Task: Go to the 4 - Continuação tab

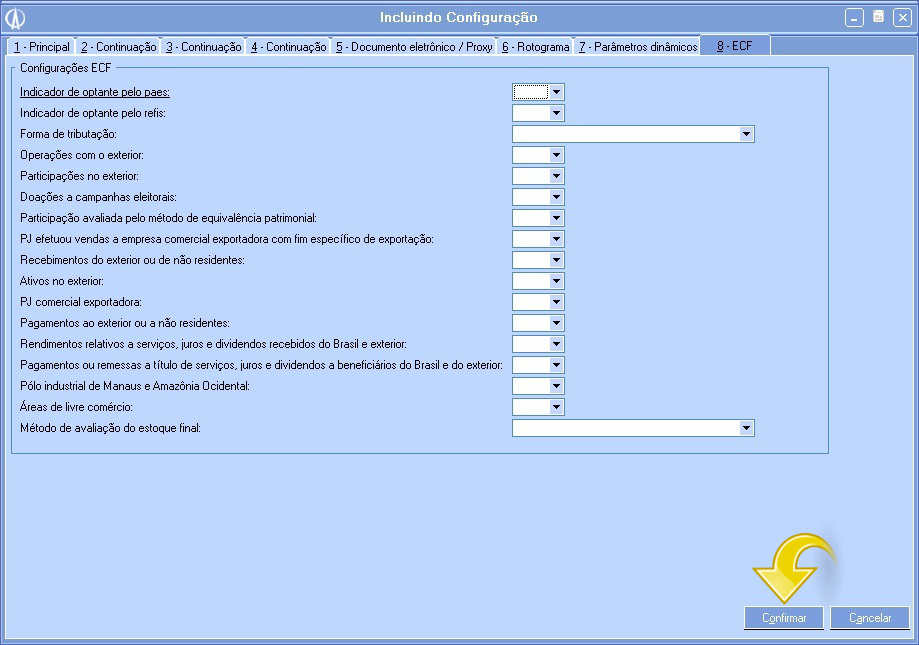Action: (288, 47)
